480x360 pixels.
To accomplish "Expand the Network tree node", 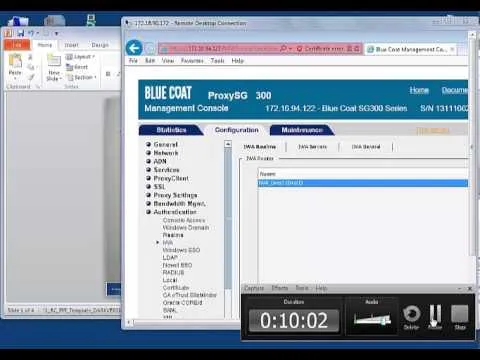I will point(149,153).
